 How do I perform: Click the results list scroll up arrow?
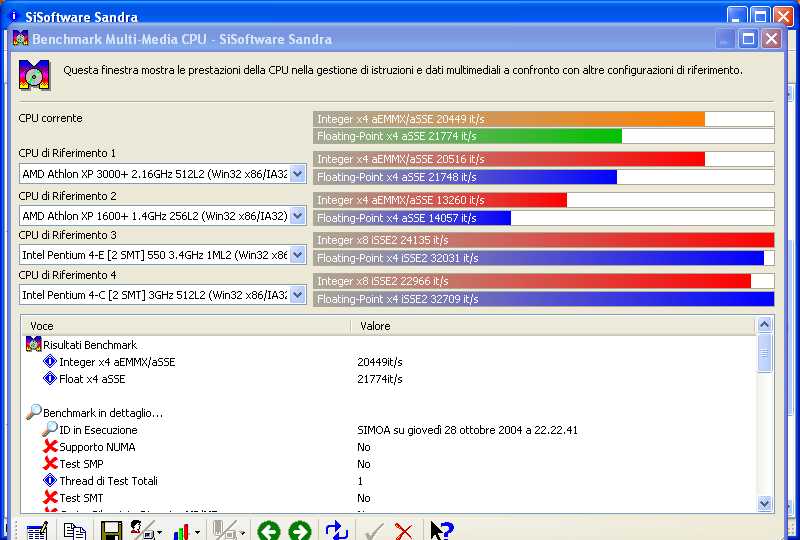(764, 324)
